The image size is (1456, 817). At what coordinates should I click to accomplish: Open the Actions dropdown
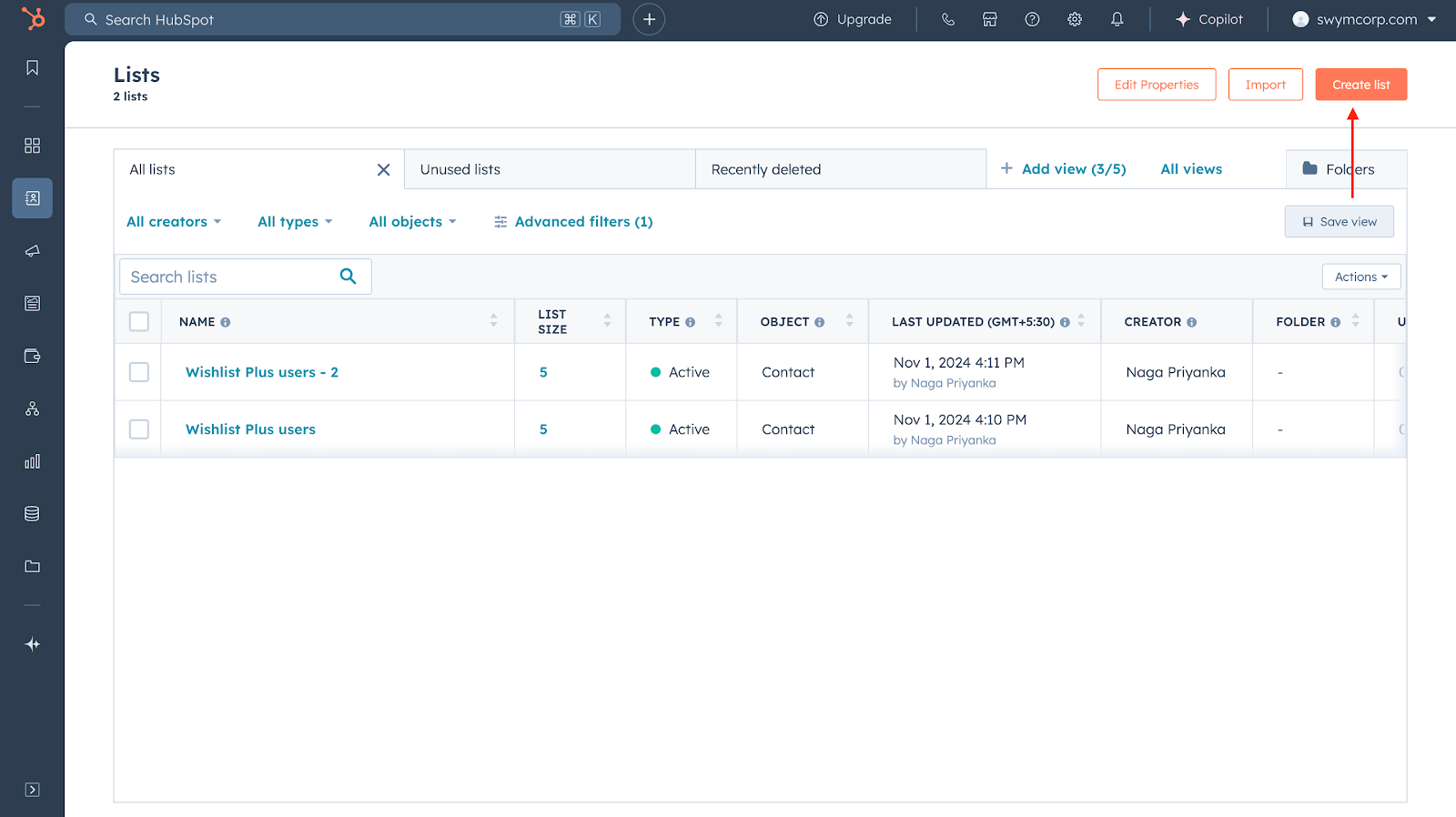pyautogui.click(x=1361, y=277)
